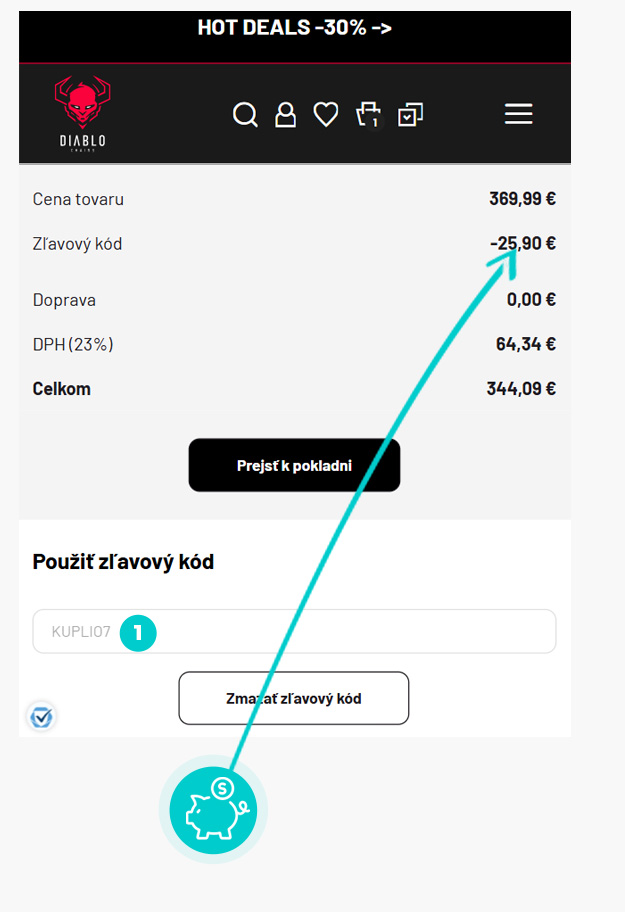
Task: Open the search magnifier icon
Action: (x=245, y=115)
